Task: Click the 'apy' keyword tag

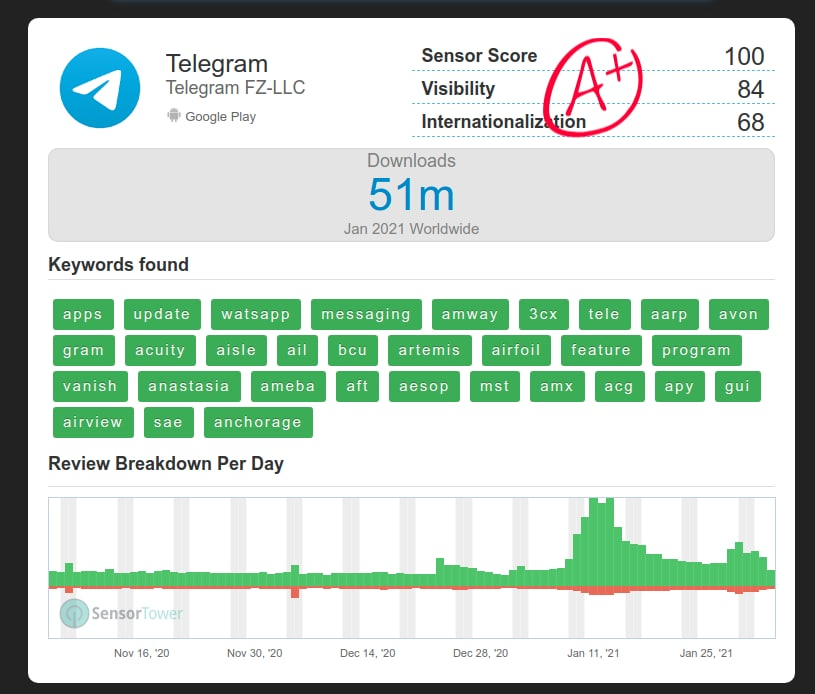Action: [680, 386]
